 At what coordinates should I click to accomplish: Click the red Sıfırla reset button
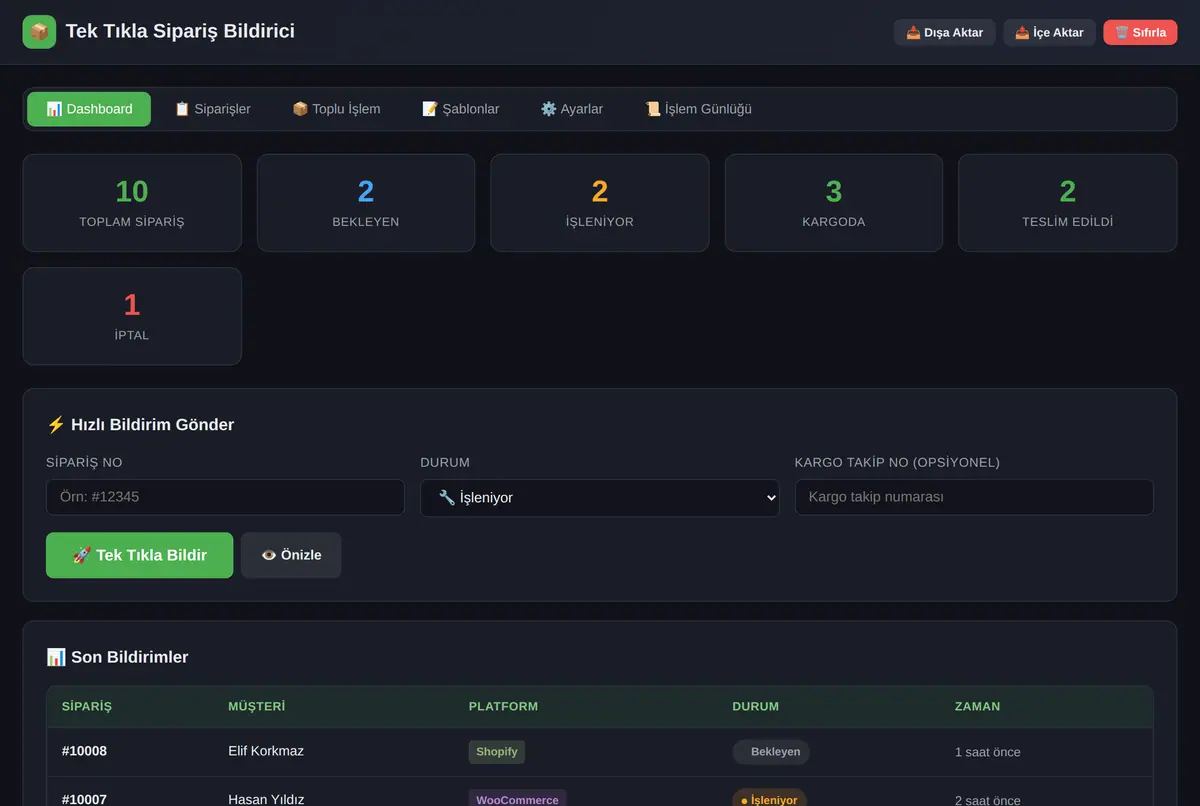click(1140, 32)
